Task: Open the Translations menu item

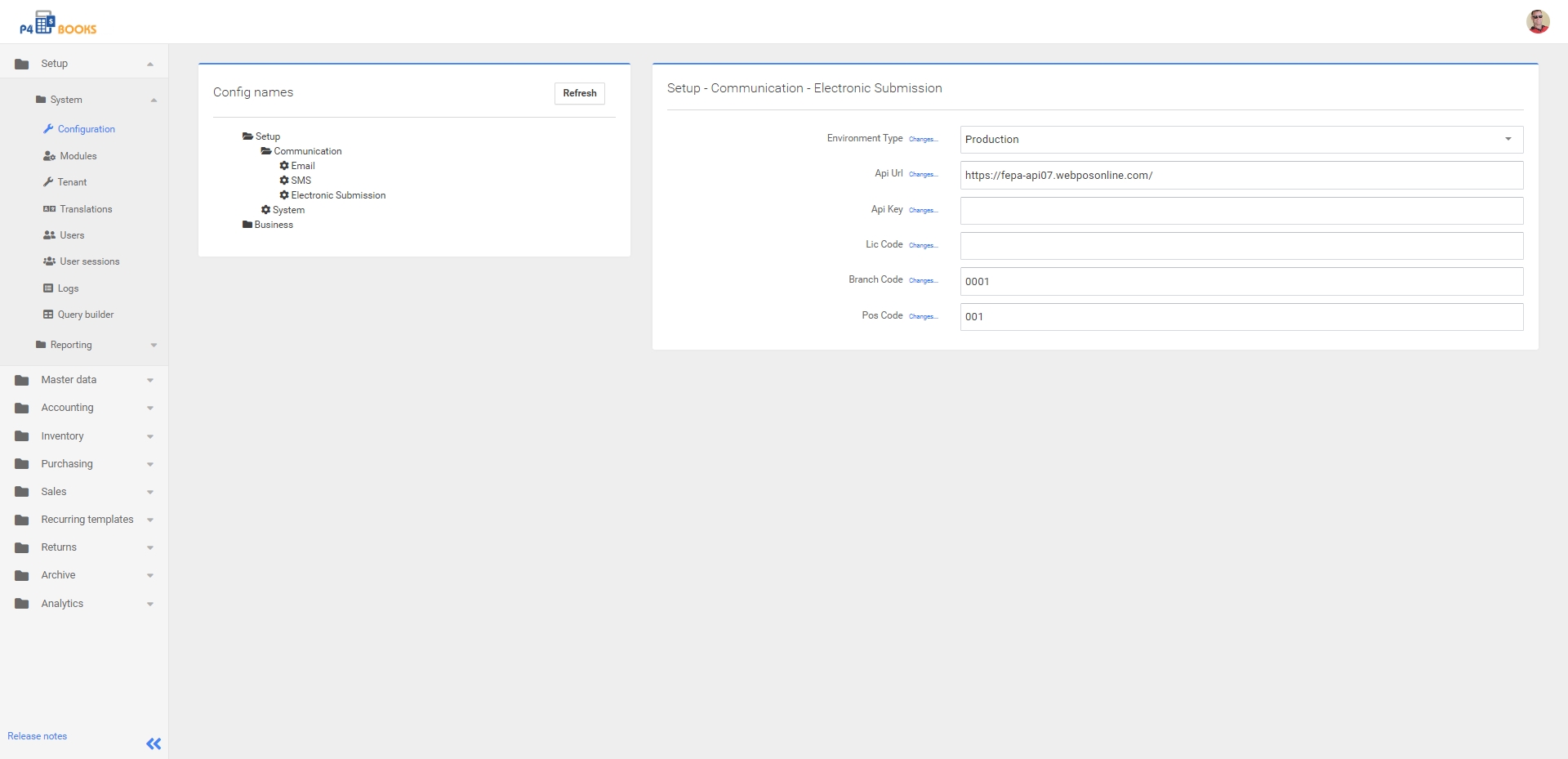Action: [x=86, y=209]
